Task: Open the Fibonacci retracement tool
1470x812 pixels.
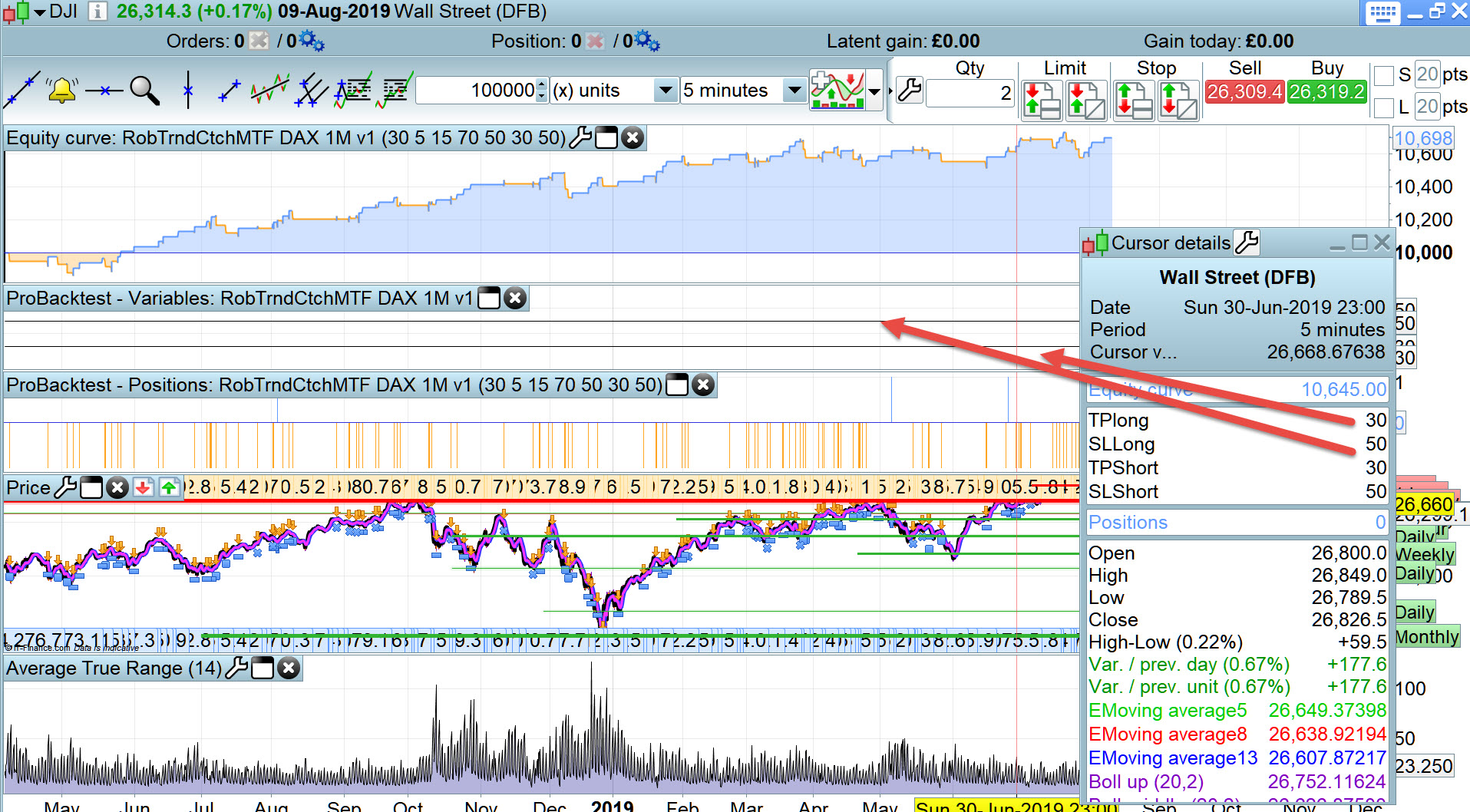Action: [x=353, y=91]
